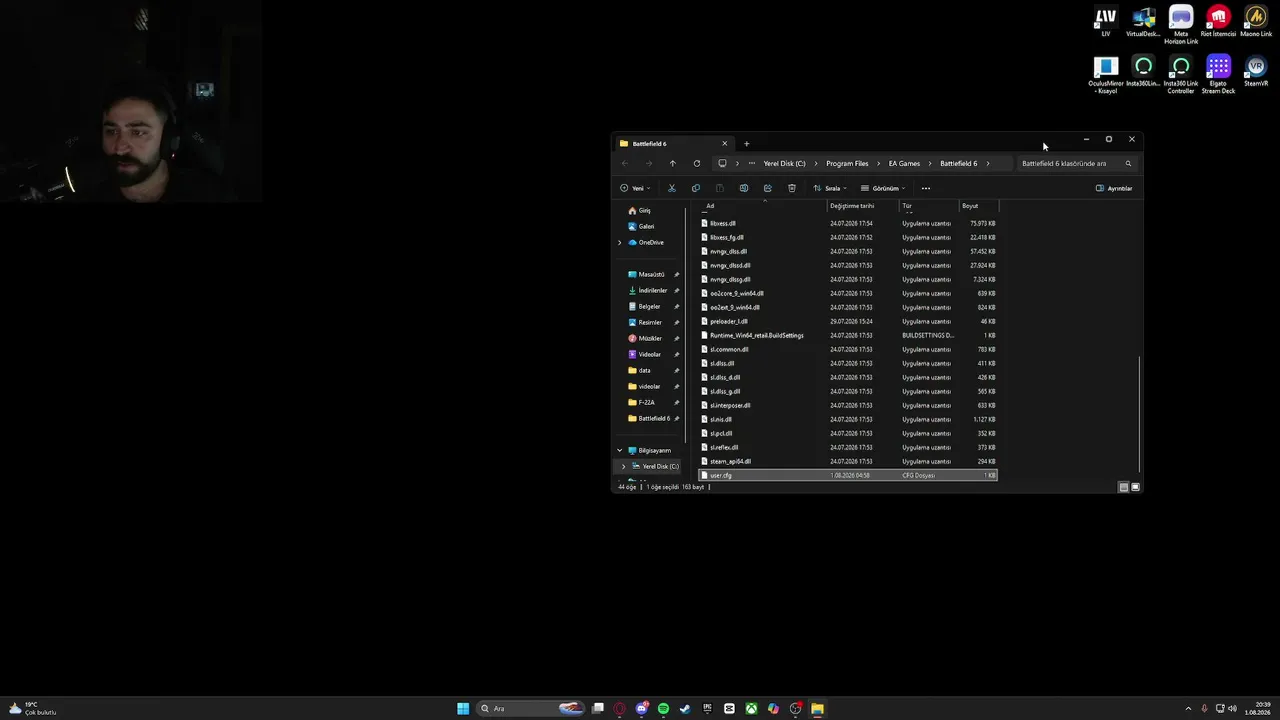Expand the Yerel Disk (C:) sidebar node
The height and width of the screenshot is (720, 1280).
[624, 467]
